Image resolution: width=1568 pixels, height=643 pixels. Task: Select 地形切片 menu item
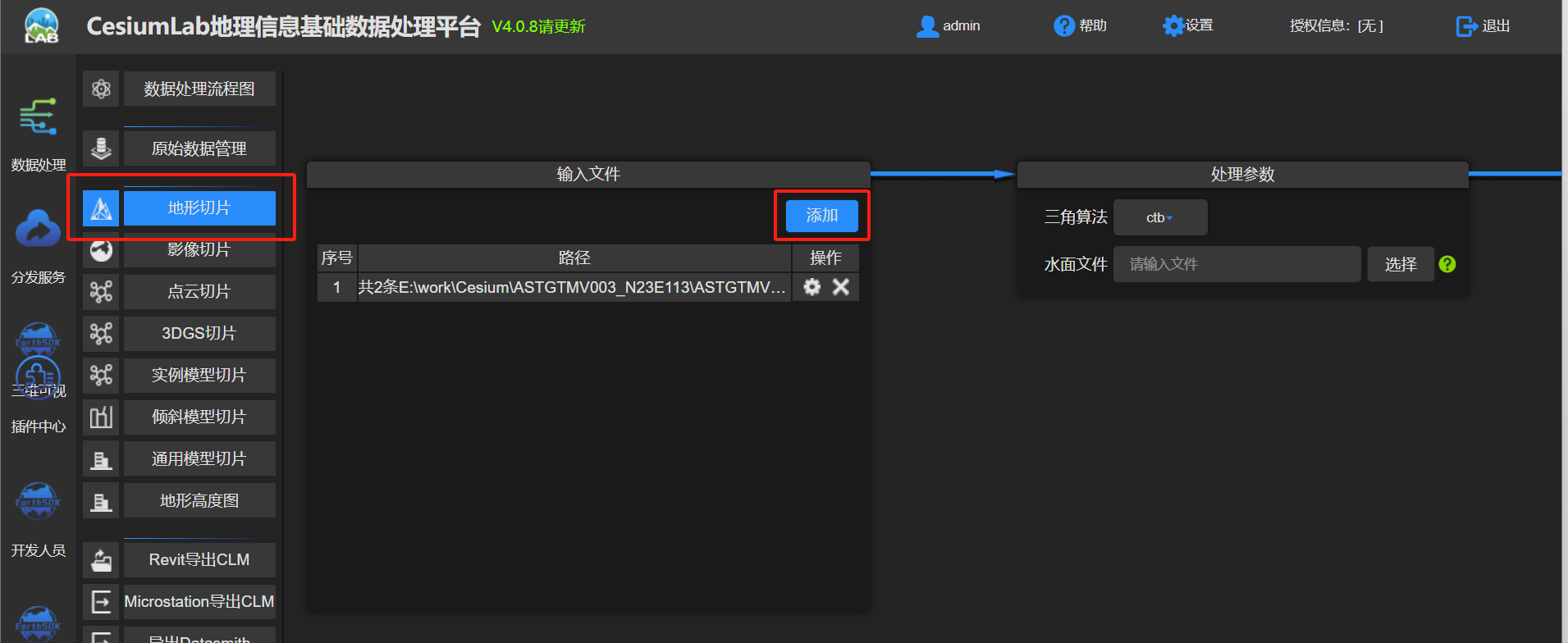[x=199, y=208]
